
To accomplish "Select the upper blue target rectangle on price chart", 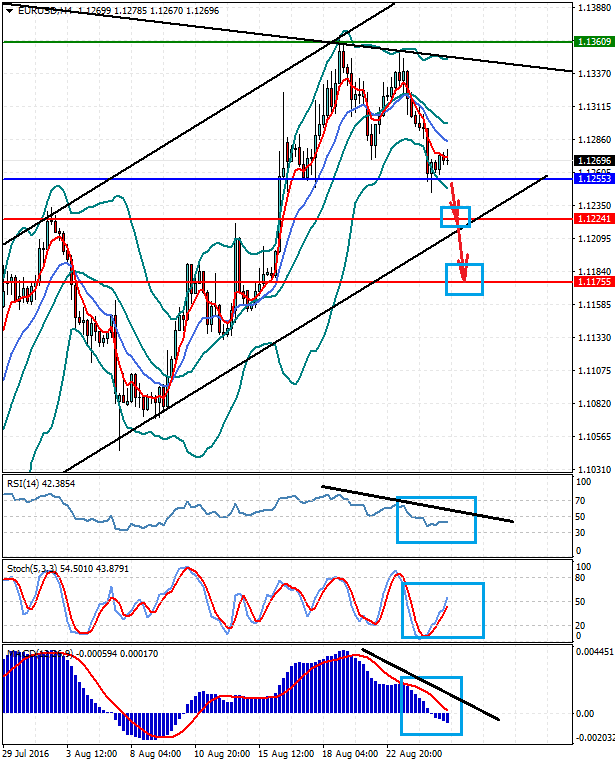I will pyautogui.click(x=455, y=215).
